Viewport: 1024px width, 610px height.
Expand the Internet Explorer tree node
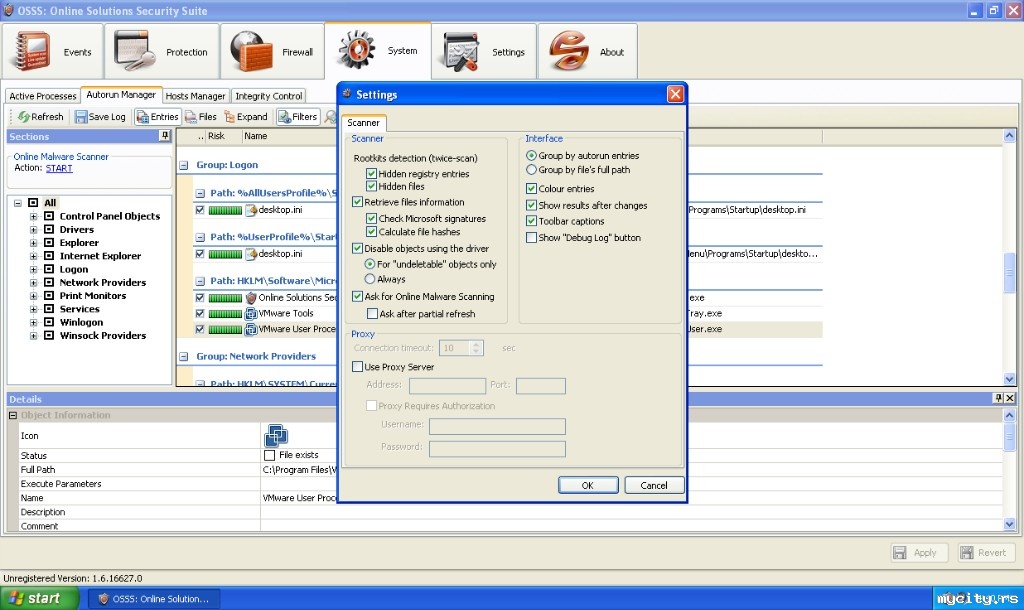pos(33,256)
